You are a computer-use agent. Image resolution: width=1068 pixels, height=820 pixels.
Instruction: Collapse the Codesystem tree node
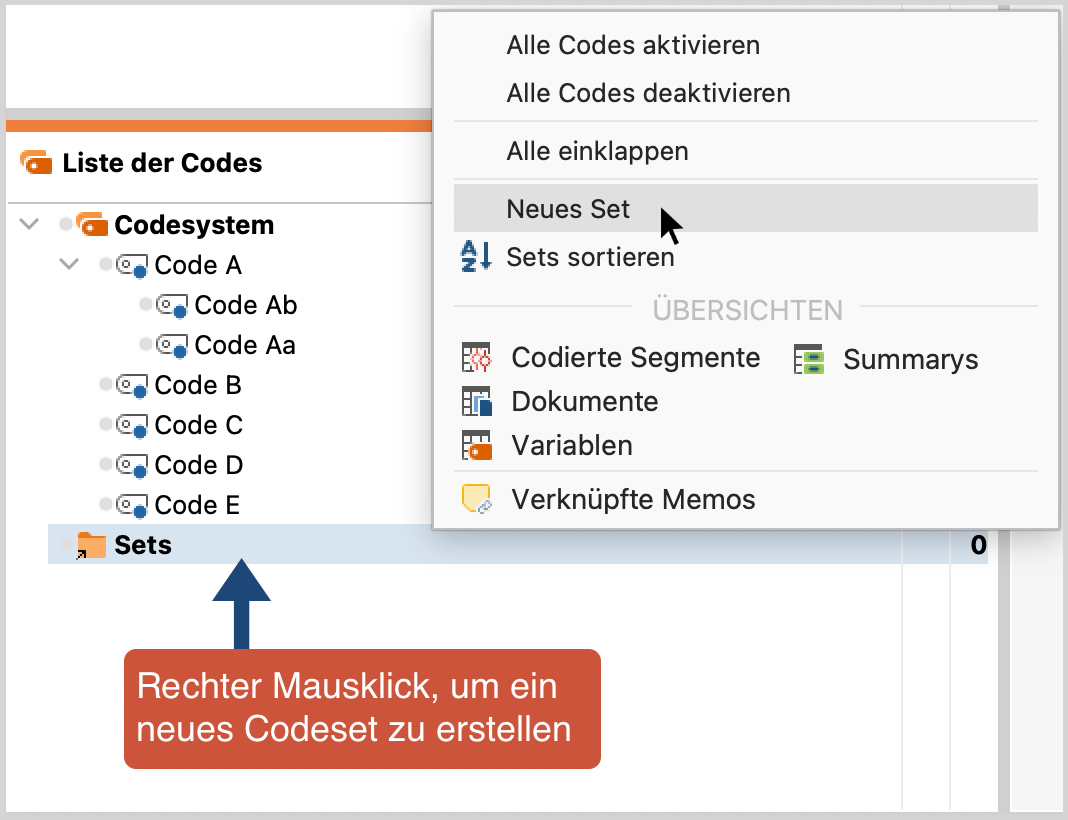click(29, 223)
